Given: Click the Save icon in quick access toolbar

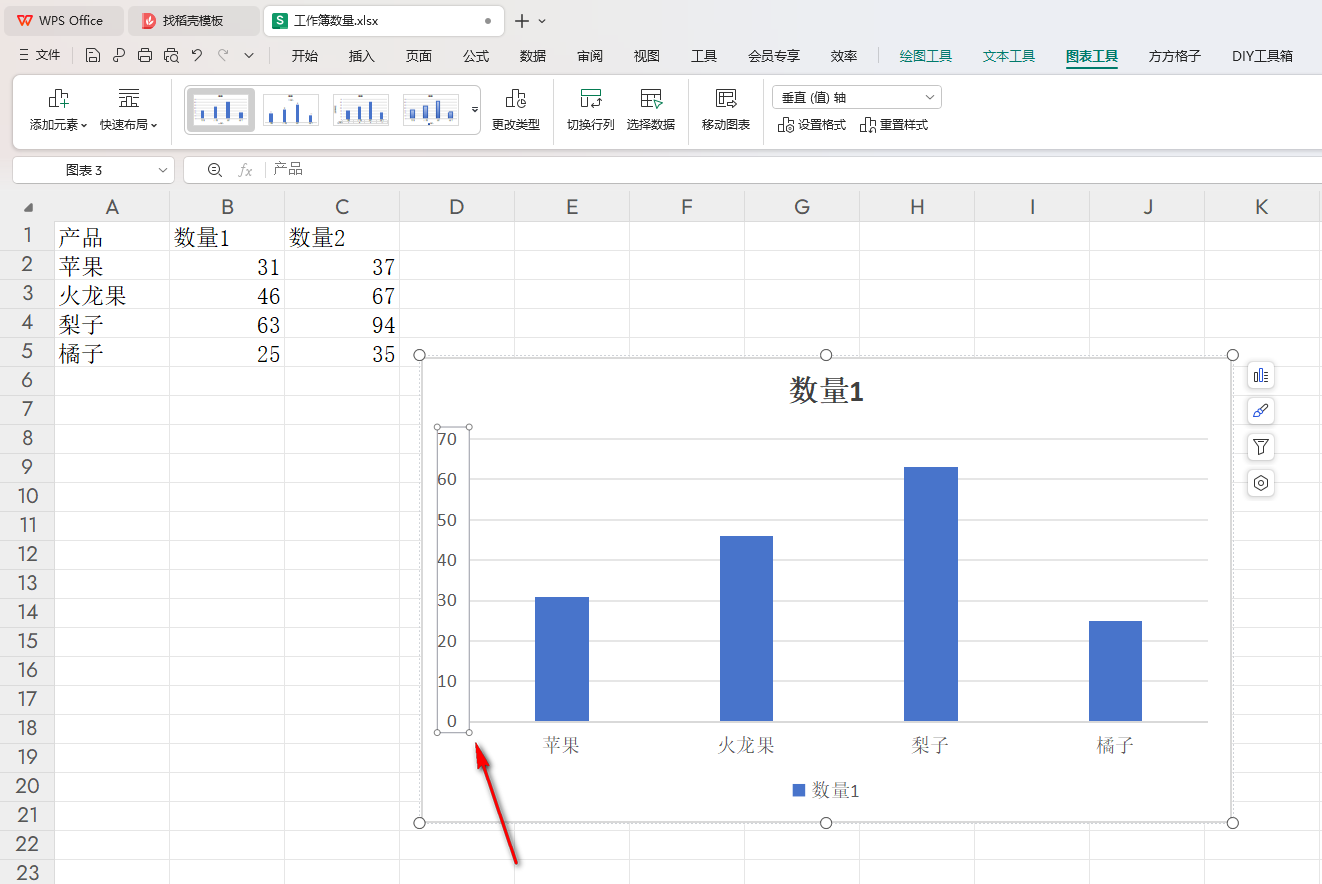Looking at the screenshot, I should click(93, 56).
